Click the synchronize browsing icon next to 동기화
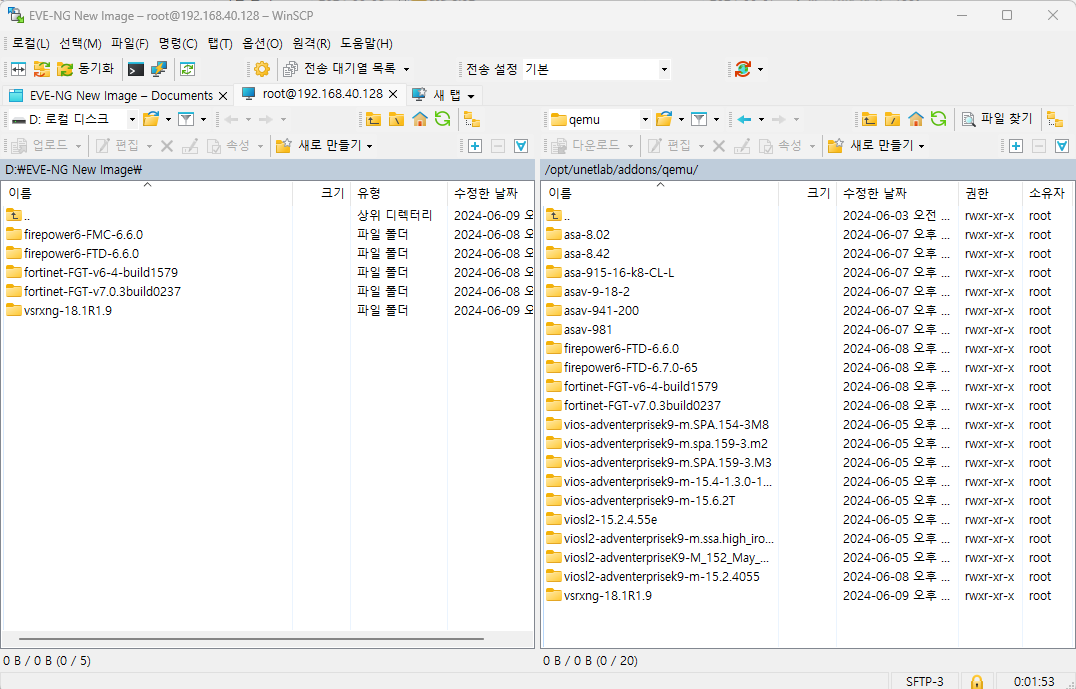The height and width of the screenshot is (689, 1076). click(x=42, y=69)
